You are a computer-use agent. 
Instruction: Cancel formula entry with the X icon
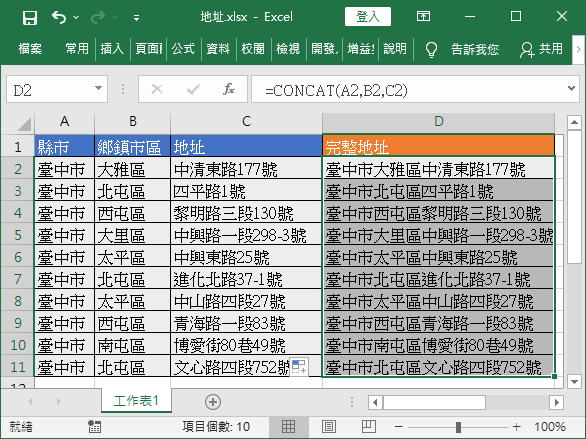click(157, 89)
